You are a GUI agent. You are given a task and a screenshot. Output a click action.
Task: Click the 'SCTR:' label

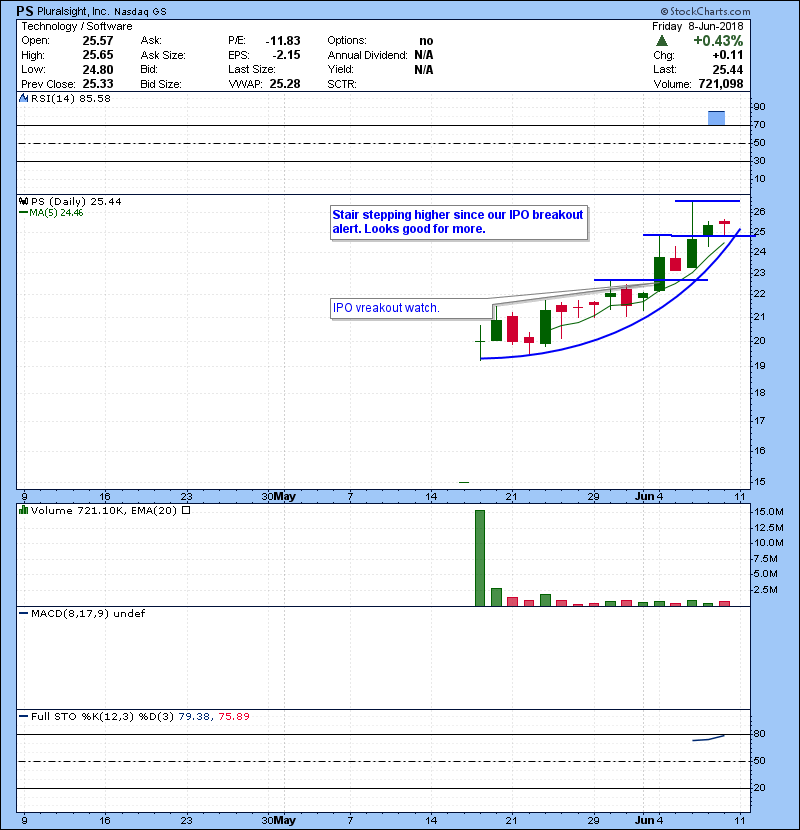(342, 84)
